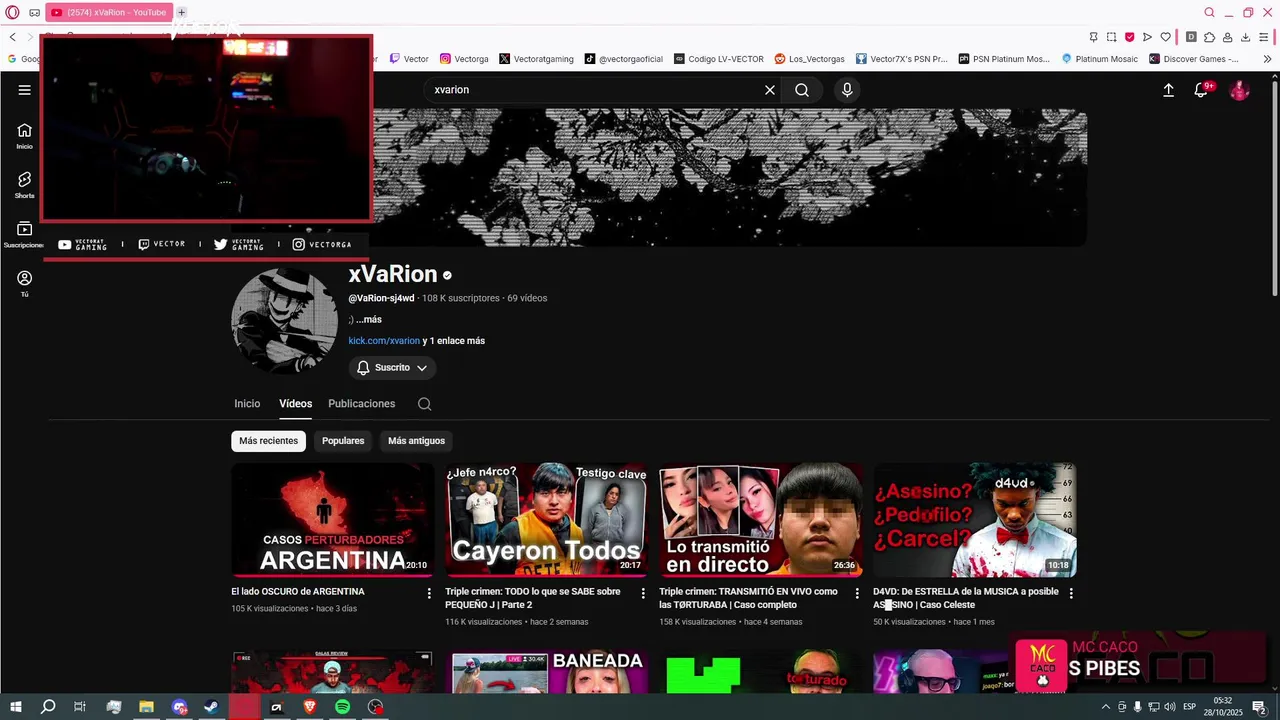Image resolution: width=1280 pixels, height=720 pixels.
Task: Open options for D4VD Caso Celeste video
Action: [1071, 593]
